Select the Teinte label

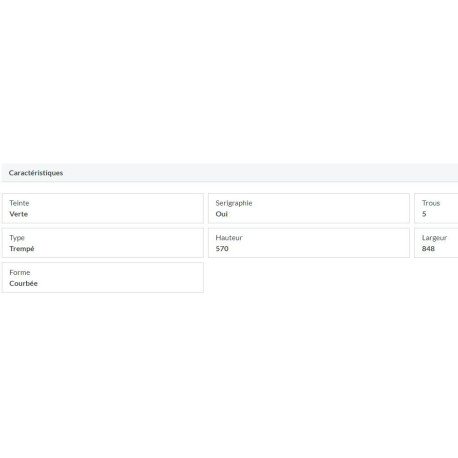(x=19, y=203)
